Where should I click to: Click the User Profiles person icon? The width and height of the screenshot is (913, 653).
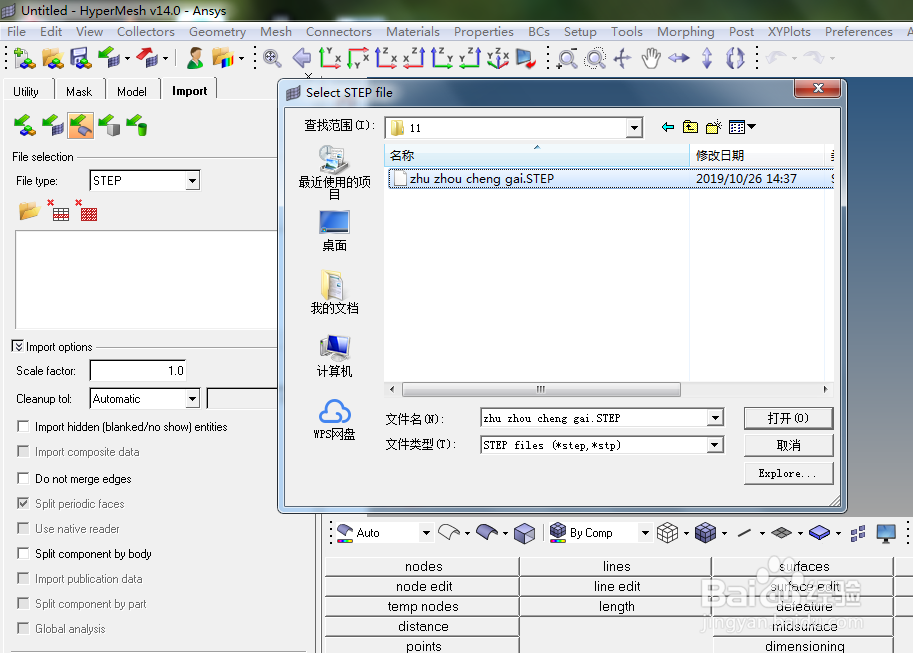[x=195, y=58]
